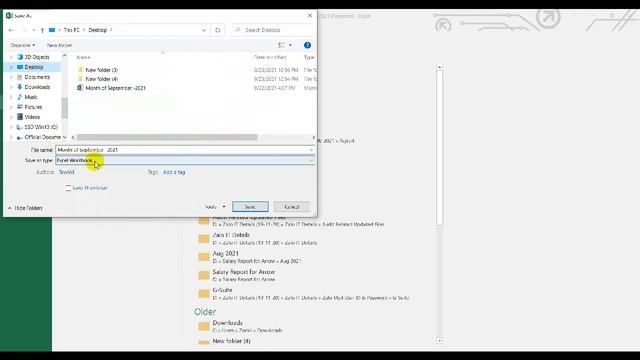Open Save As dialog help
Image resolution: width=640 pixels, height=360 pixels.
[x=307, y=45]
